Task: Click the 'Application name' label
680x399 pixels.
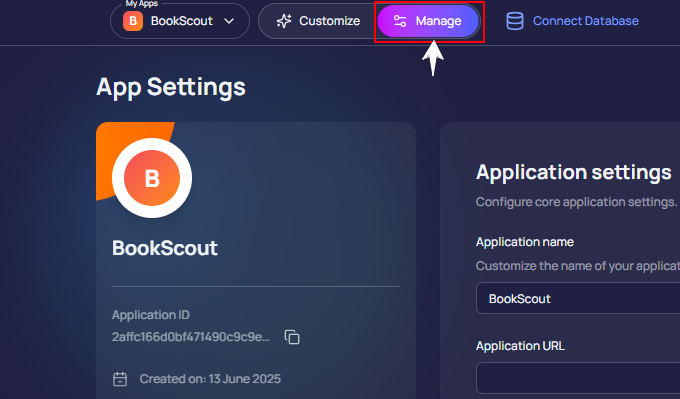Action: tap(525, 242)
